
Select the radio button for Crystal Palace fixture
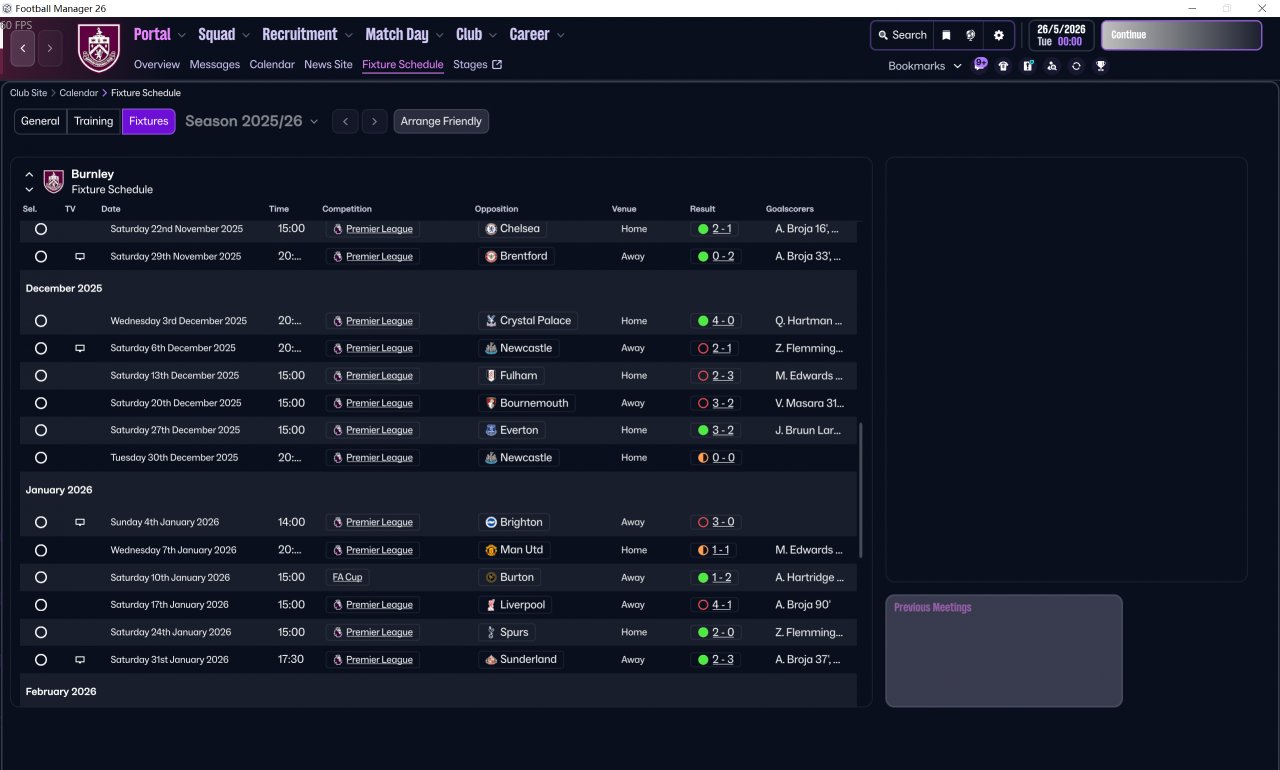pyautogui.click(x=41, y=321)
